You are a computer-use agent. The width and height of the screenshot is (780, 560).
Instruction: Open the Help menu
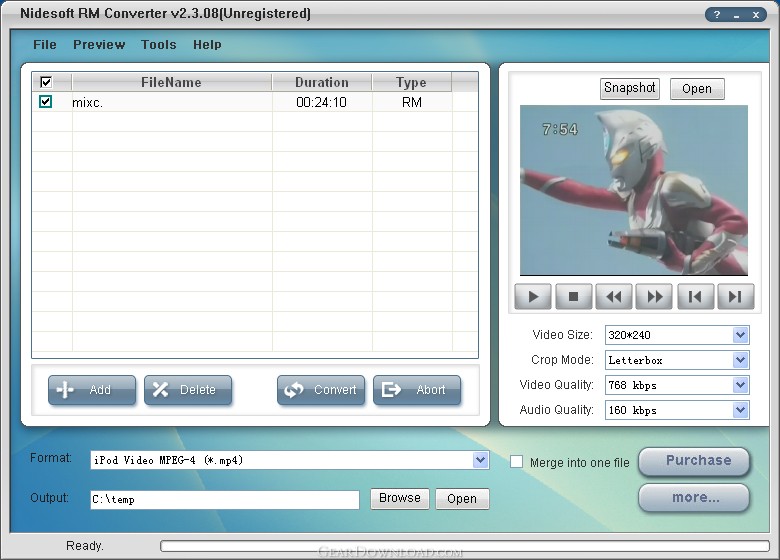207,45
